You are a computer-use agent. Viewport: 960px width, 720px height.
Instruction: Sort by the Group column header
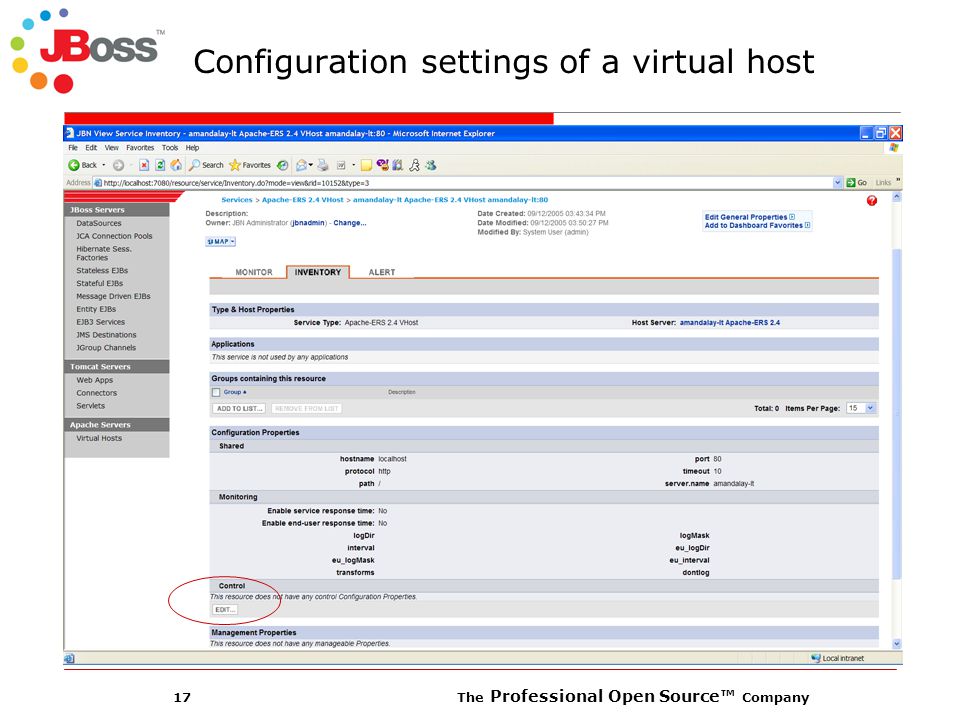(232, 392)
